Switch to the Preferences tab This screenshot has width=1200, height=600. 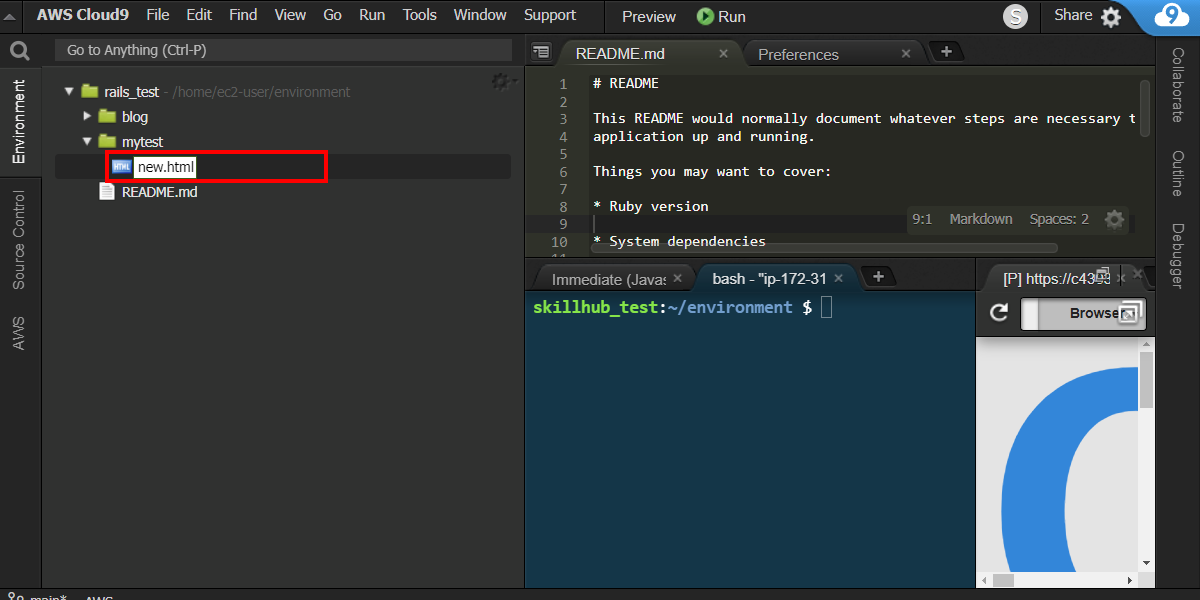pyautogui.click(x=798, y=54)
